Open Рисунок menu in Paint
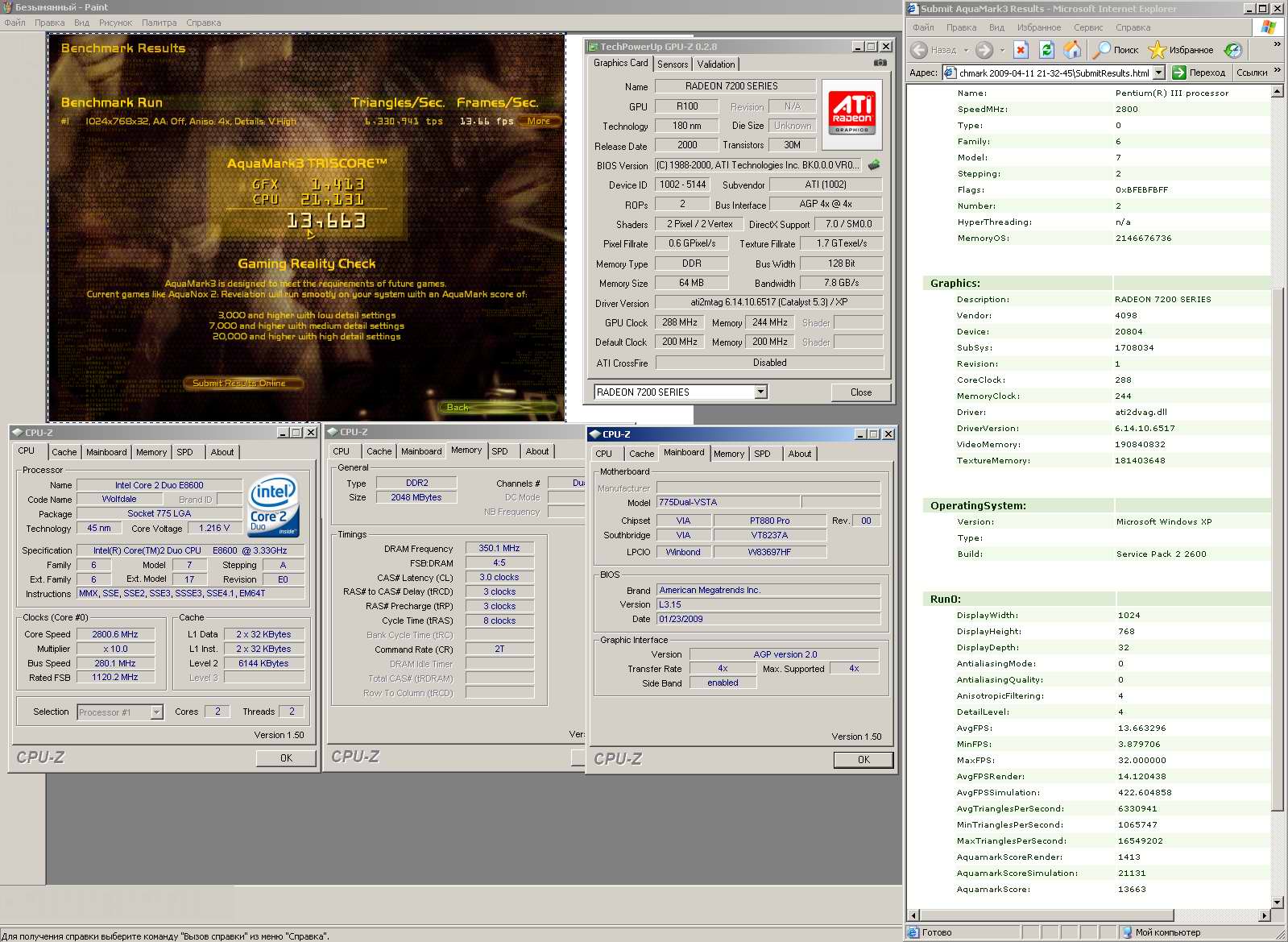 tap(115, 23)
